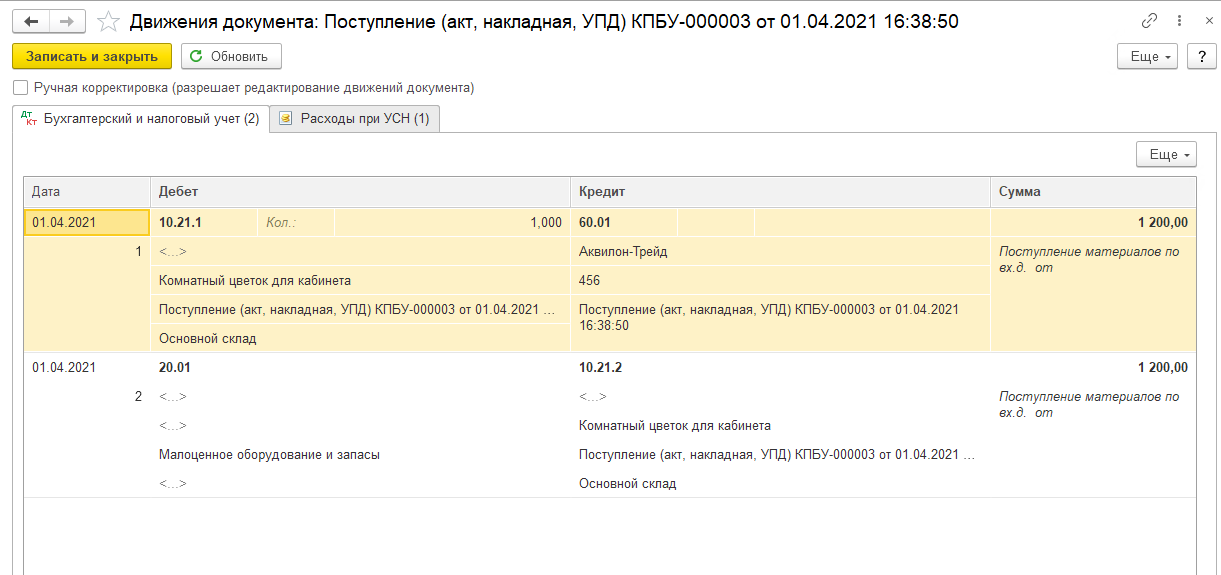Enable the Ручная корректировка checkbox
Screen dimensions: 1221x575
click(x=21, y=88)
